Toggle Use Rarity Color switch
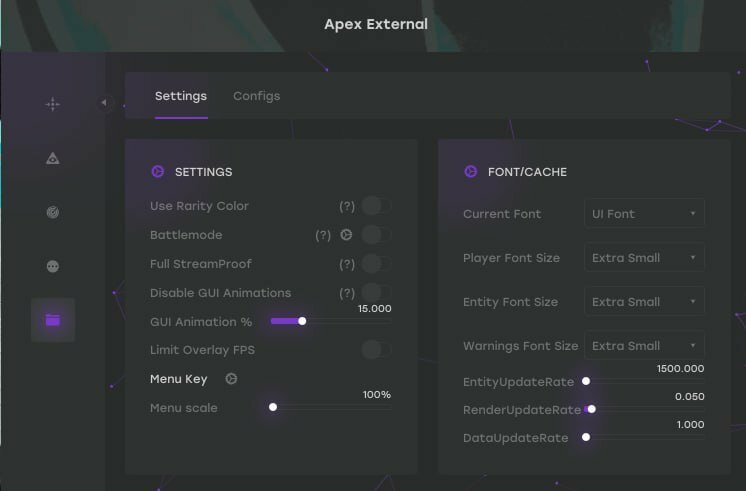Image resolution: width=746 pixels, height=491 pixels. pos(376,206)
